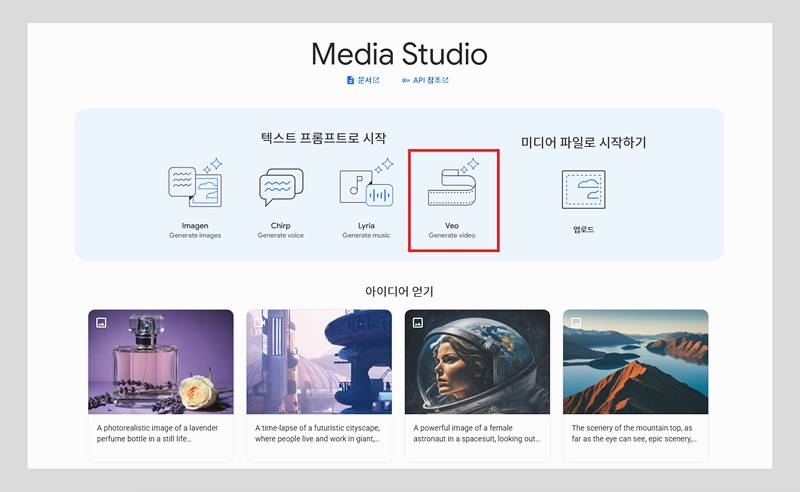Click the image badge on the astronaut card
Image resolution: width=800 pixels, height=492 pixels.
(418, 323)
